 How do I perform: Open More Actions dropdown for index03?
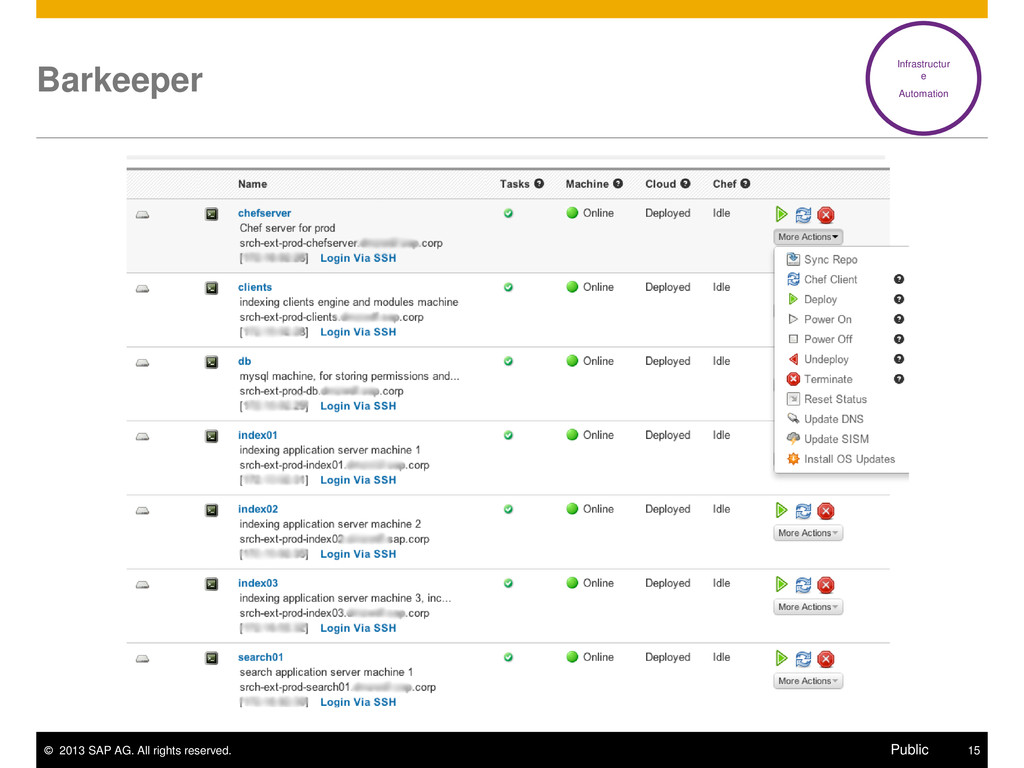click(x=808, y=607)
